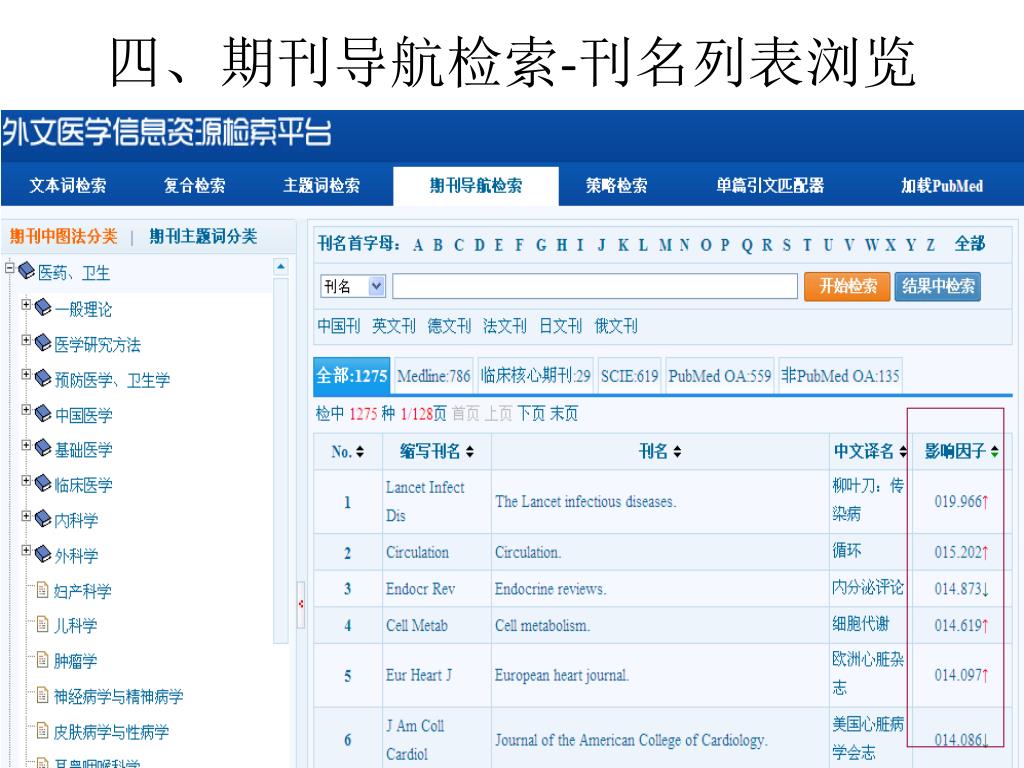This screenshot has height=768, width=1024.
Task: Switch to 期刊主题词分类
Action: click(203, 236)
